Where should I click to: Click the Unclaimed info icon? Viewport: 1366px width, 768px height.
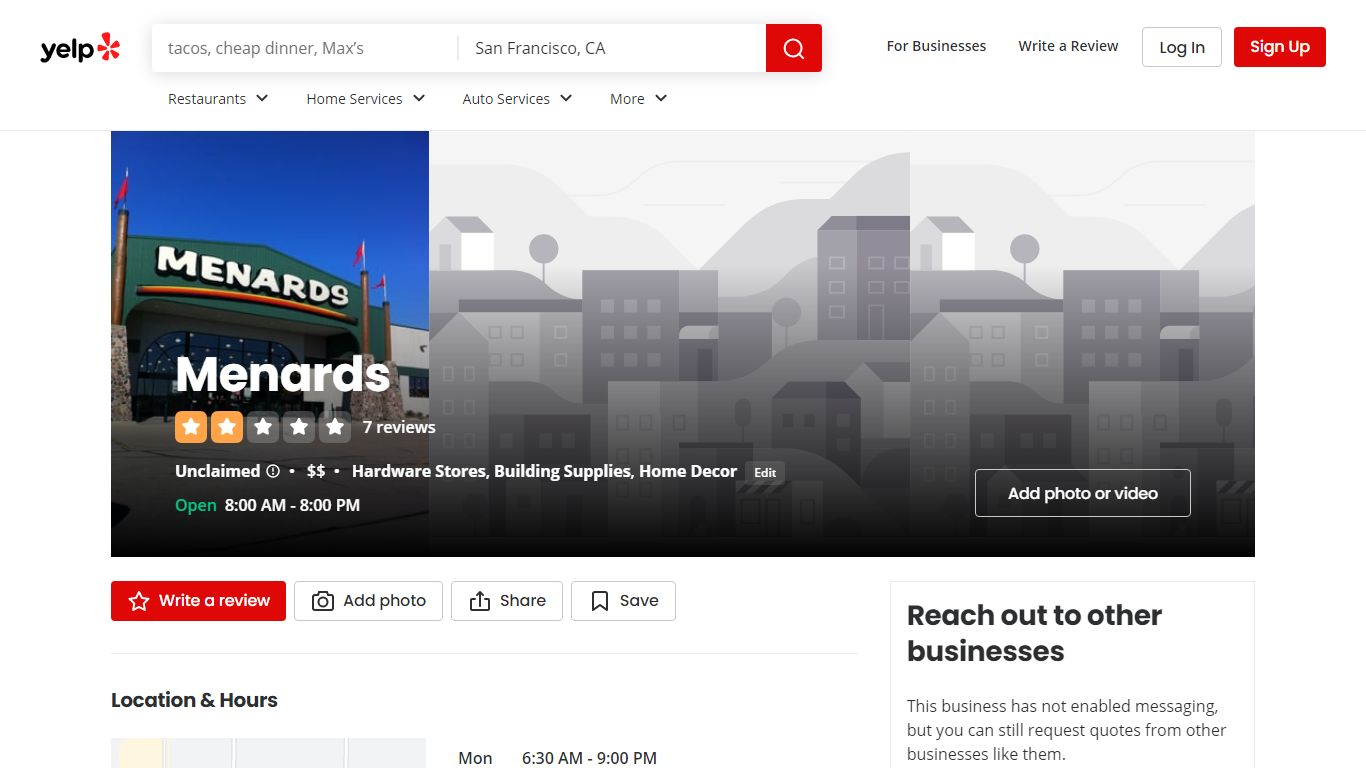(x=273, y=471)
